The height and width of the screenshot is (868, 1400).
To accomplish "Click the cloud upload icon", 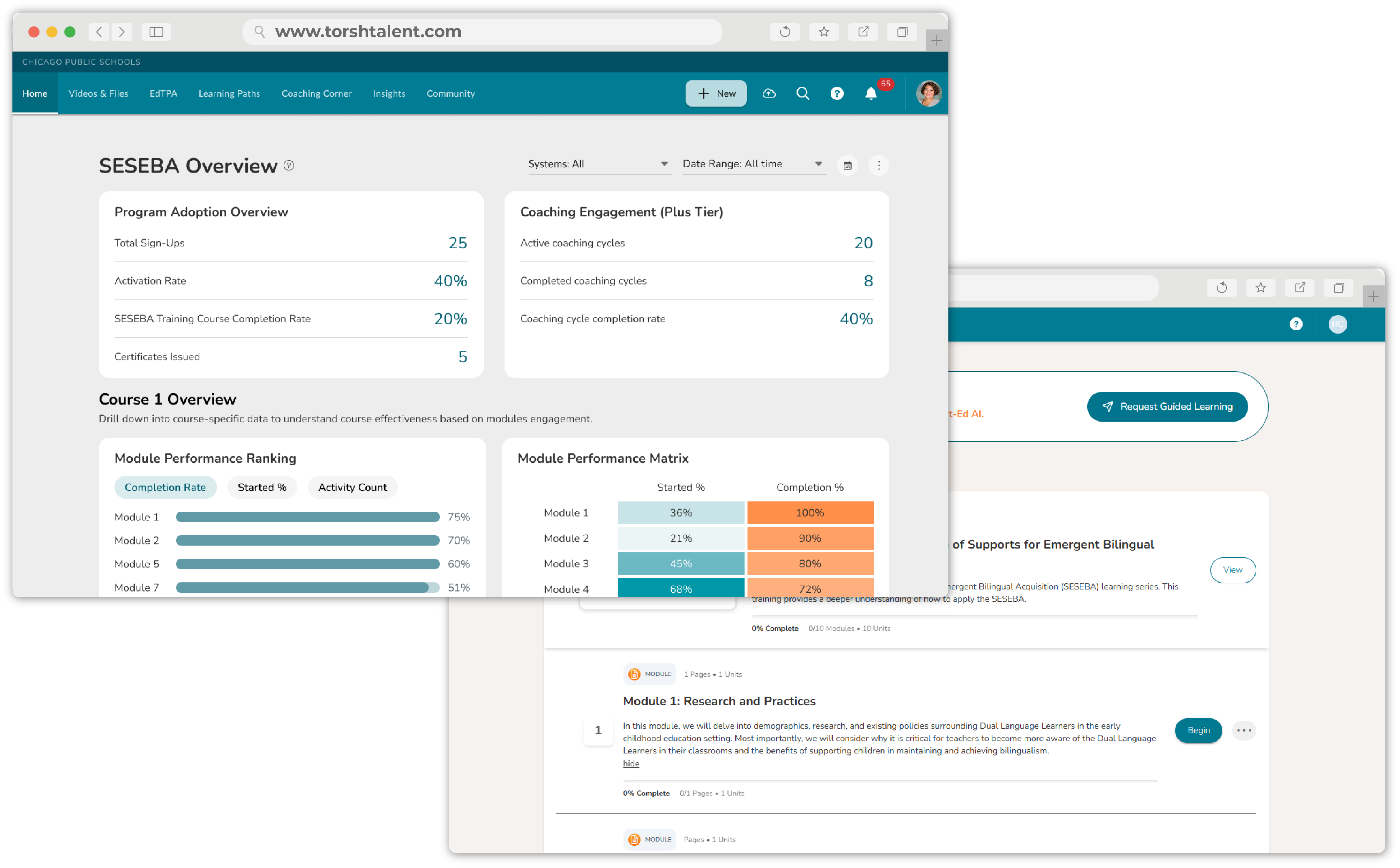I will (769, 94).
